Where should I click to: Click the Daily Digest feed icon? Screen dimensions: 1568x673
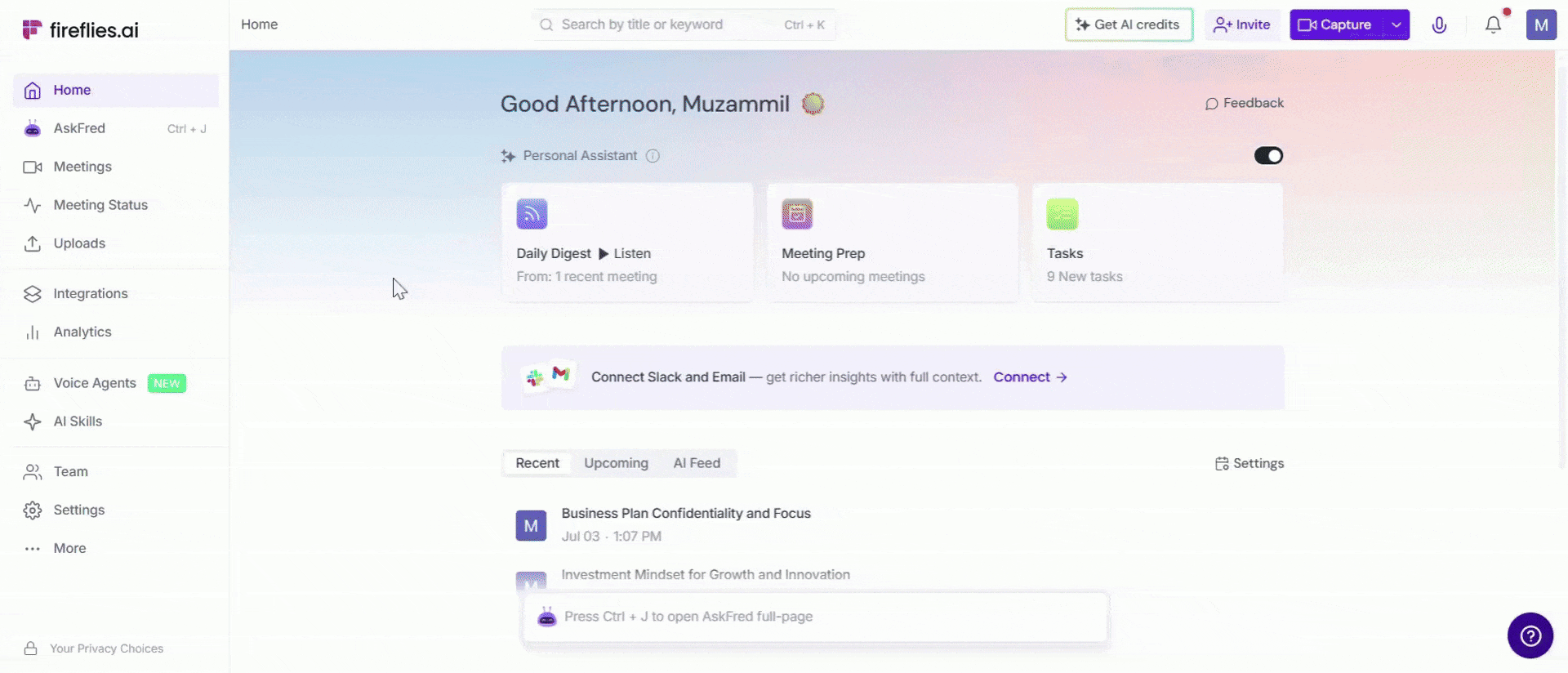[532, 214]
